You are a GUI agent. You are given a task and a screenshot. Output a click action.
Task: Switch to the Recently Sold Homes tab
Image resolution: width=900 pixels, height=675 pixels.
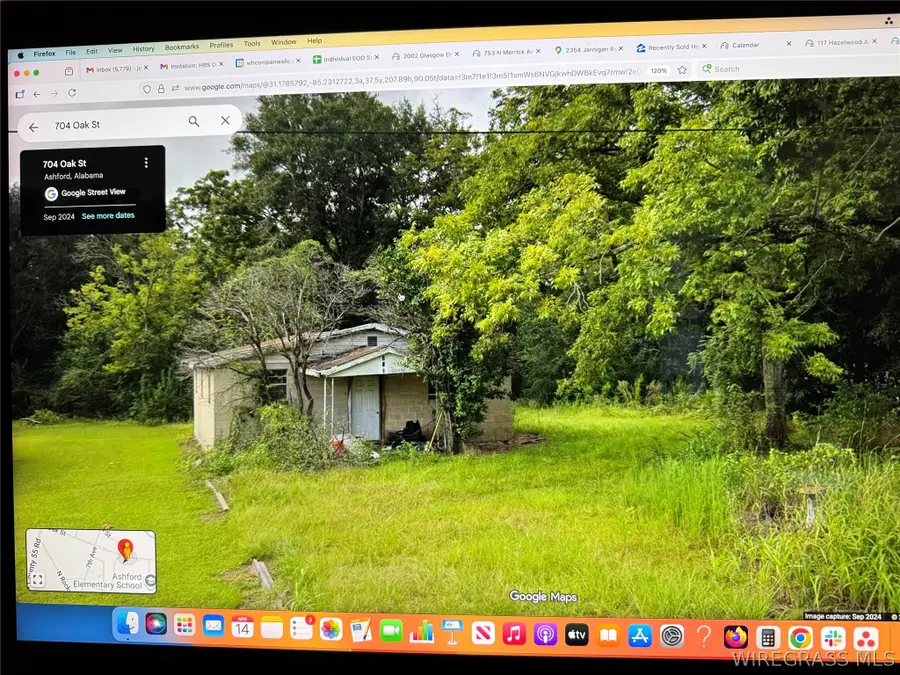click(670, 47)
